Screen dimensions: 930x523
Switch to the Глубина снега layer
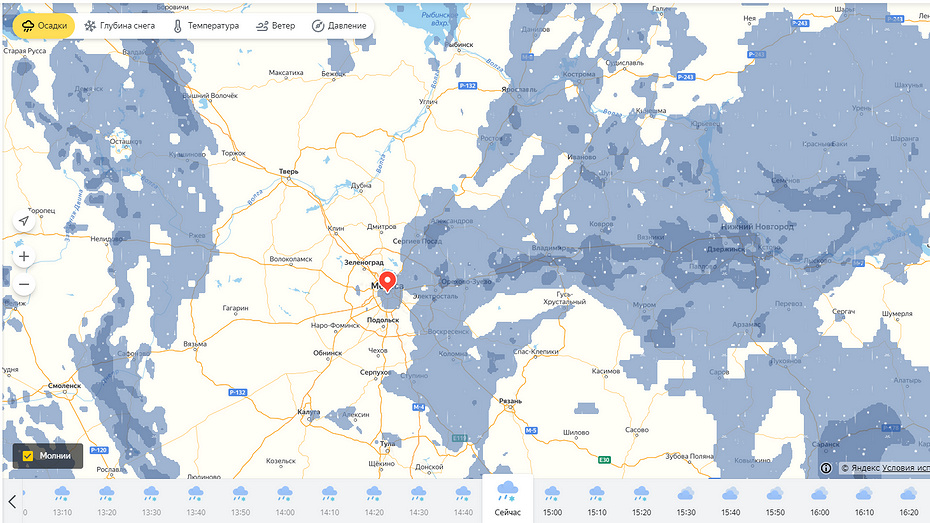point(120,26)
